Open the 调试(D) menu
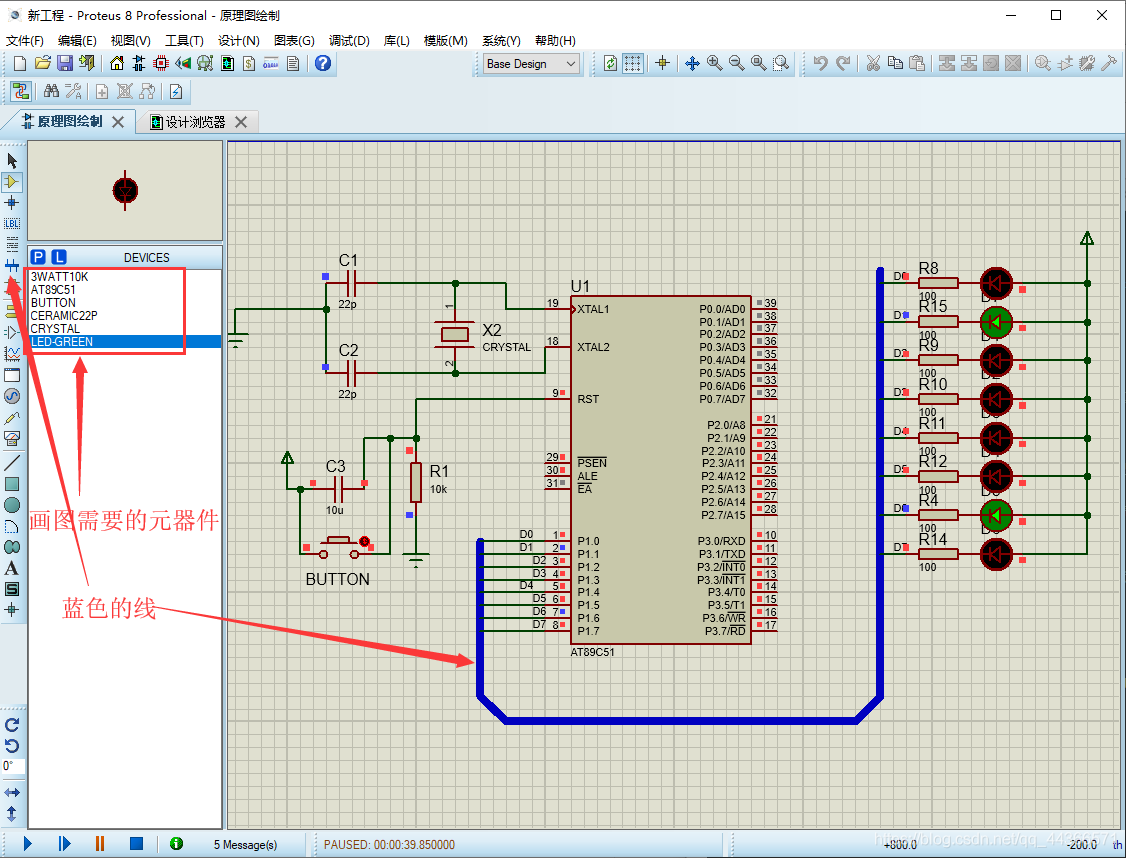This screenshot has width=1126, height=858. (x=349, y=41)
